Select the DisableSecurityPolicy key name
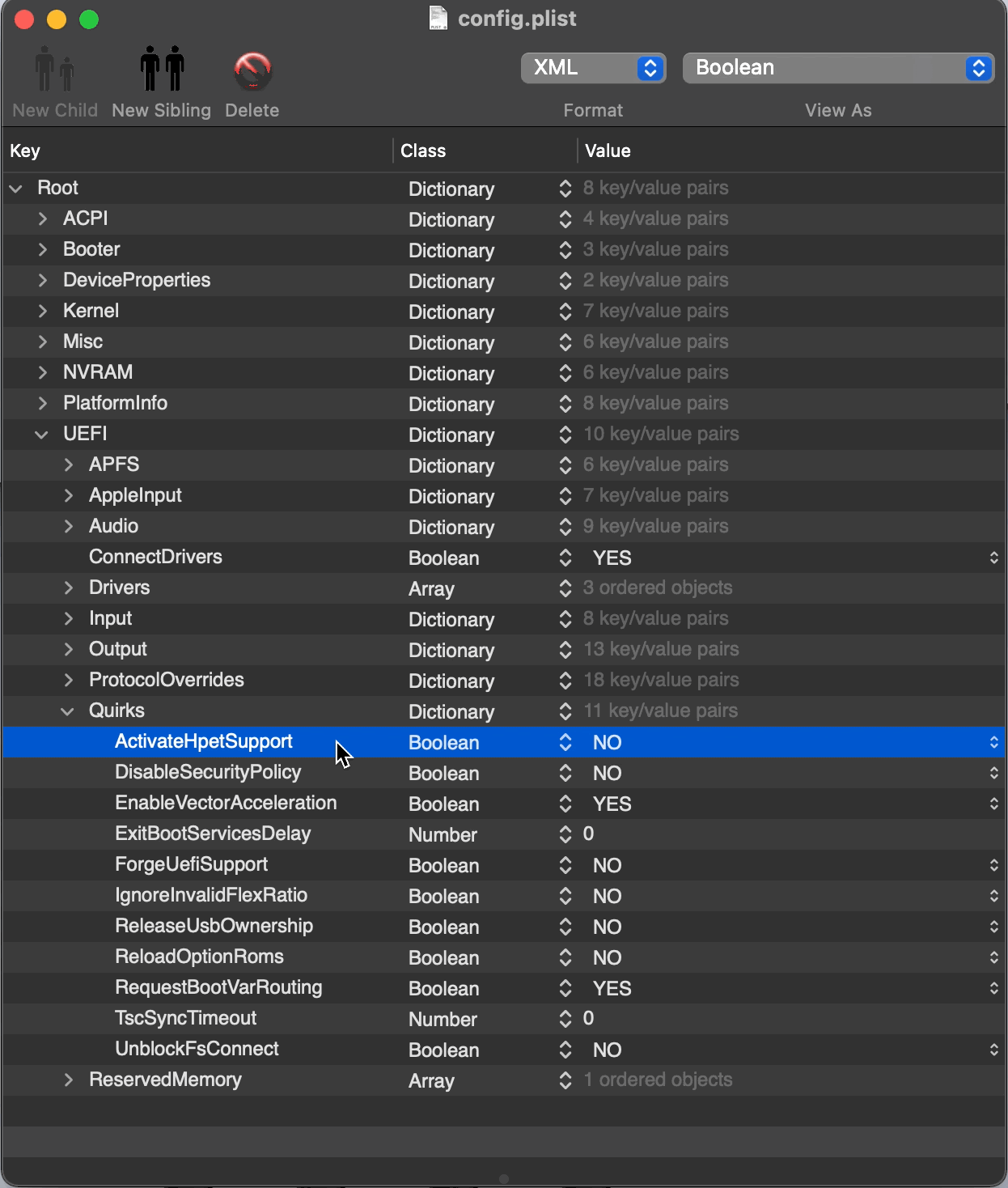 tap(208, 772)
